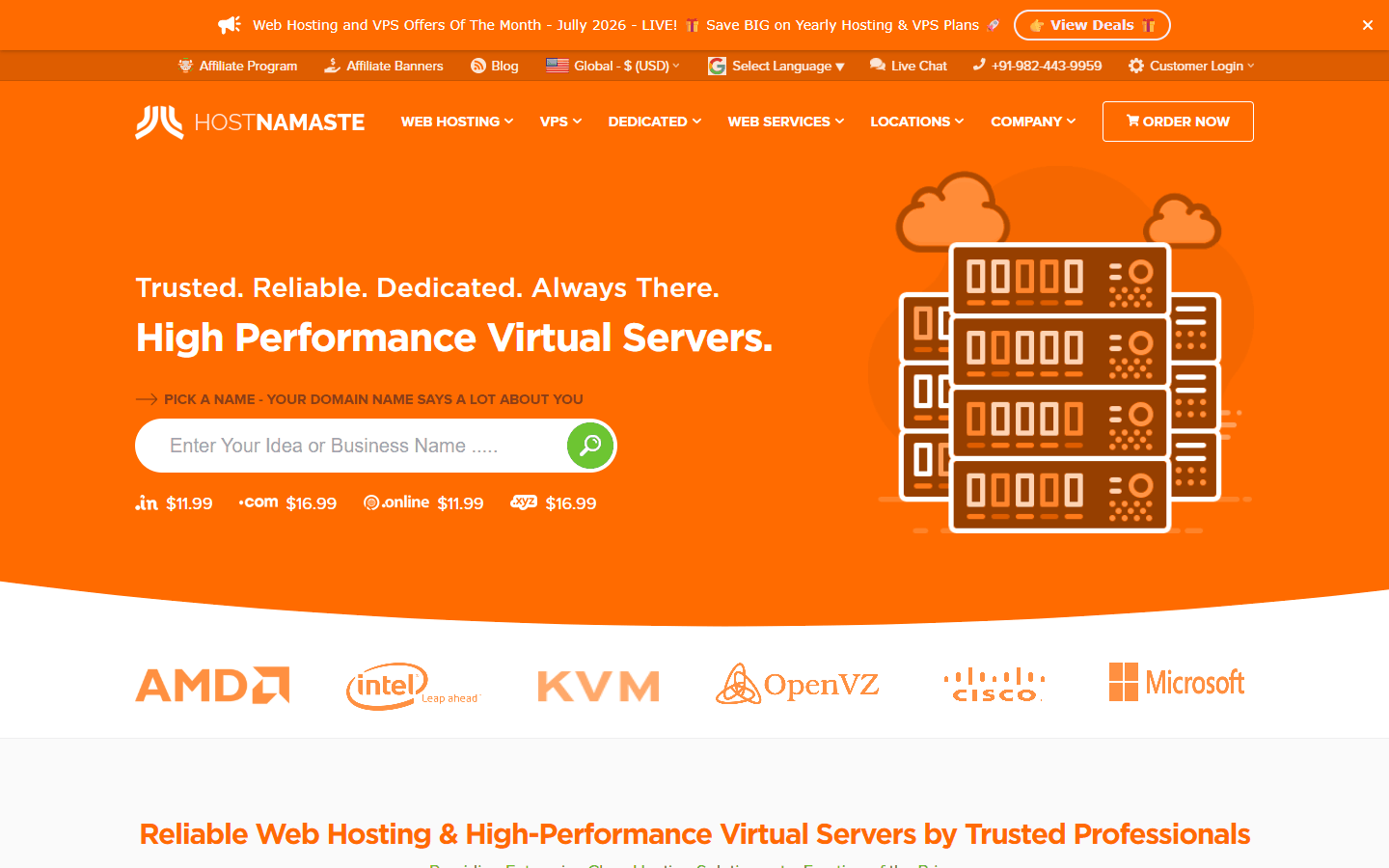Open the Select Language dropdown

coord(788,66)
